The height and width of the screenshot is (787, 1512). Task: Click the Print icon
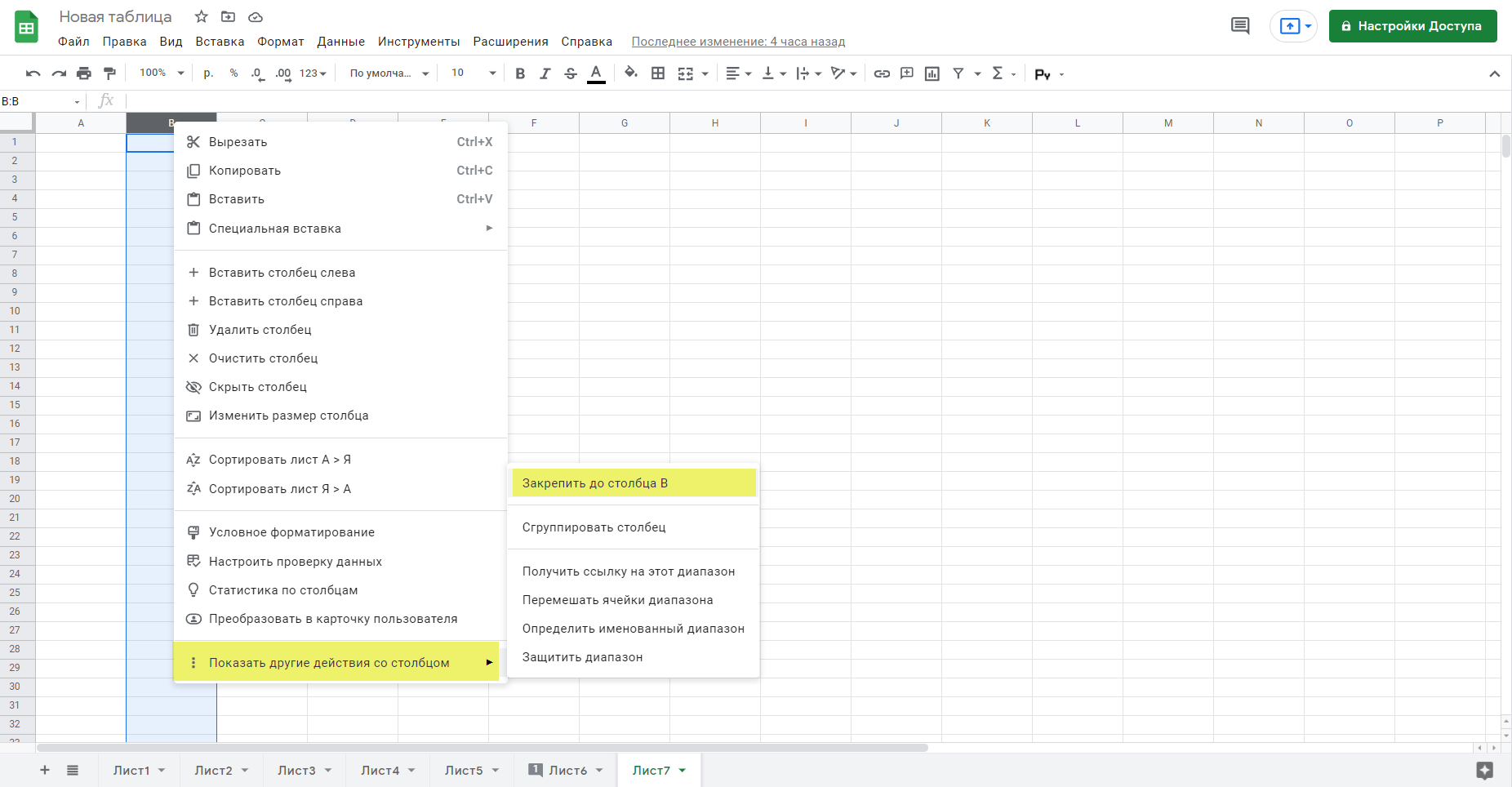[x=84, y=73]
